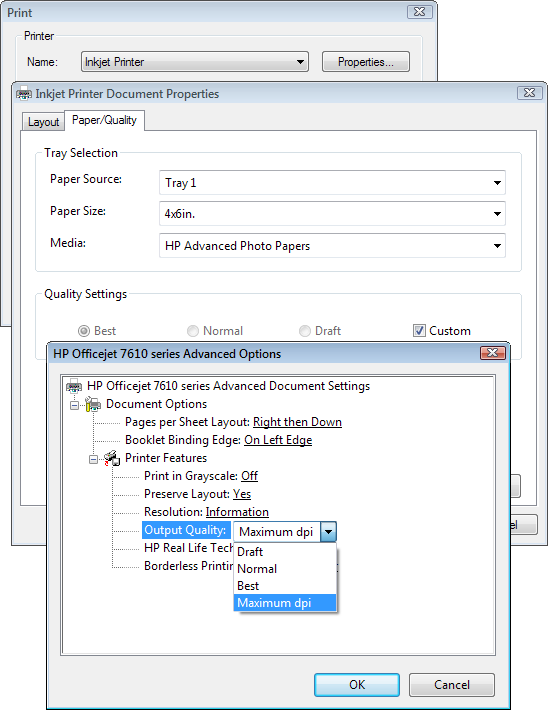Collapse the Document Options tree node

[x=74, y=405]
